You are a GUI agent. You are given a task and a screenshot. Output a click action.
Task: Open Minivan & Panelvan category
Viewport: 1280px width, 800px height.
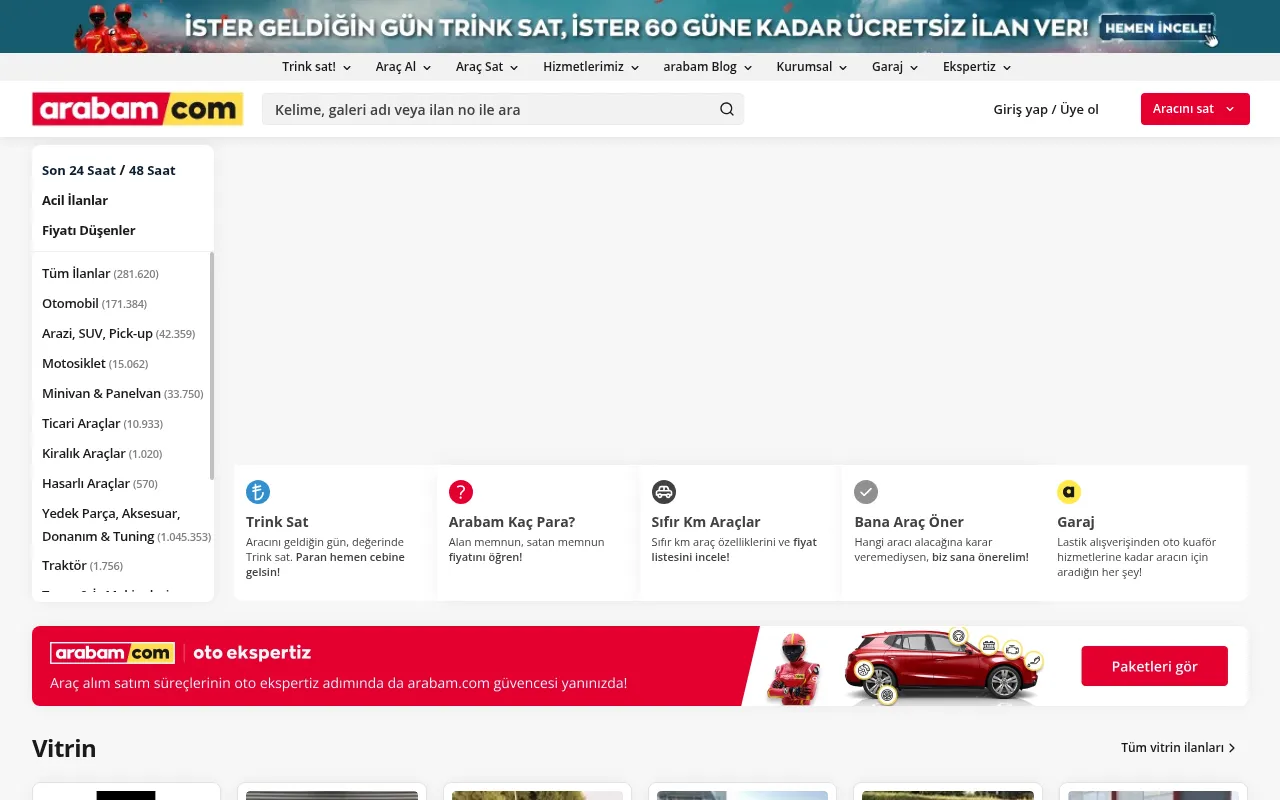point(122,393)
